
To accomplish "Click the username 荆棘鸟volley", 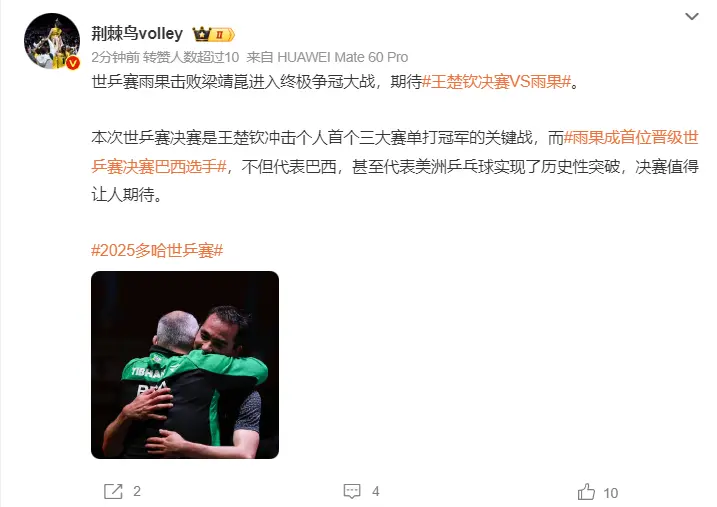I will pos(137,33).
